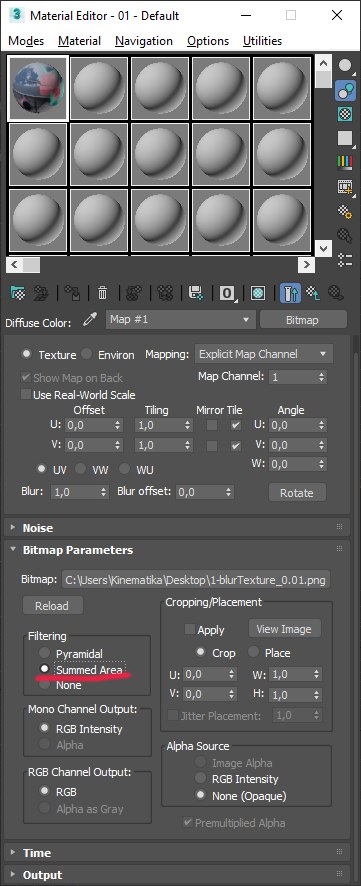Click the Blur offset spinner arrows
This screenshot has height=886, width=361.
228,492
